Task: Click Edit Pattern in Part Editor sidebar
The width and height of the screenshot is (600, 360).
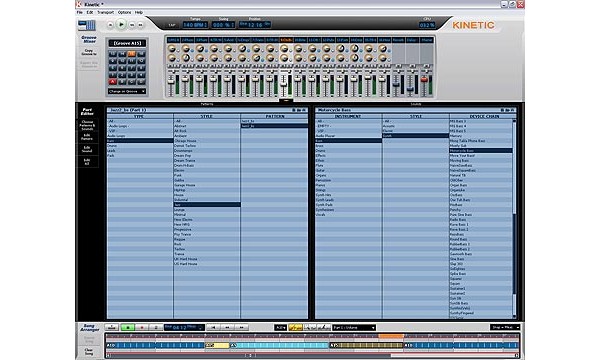Action: pyautogui.click(x=87, y=137)
